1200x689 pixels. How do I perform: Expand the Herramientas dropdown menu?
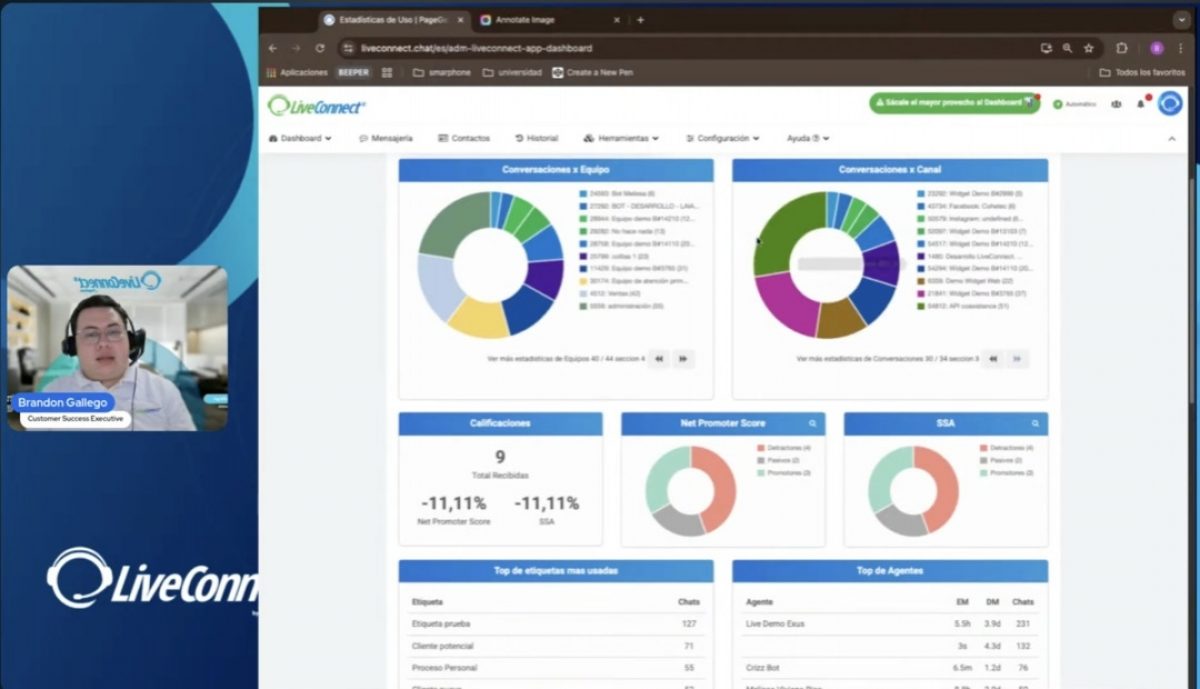pos(621,138)
